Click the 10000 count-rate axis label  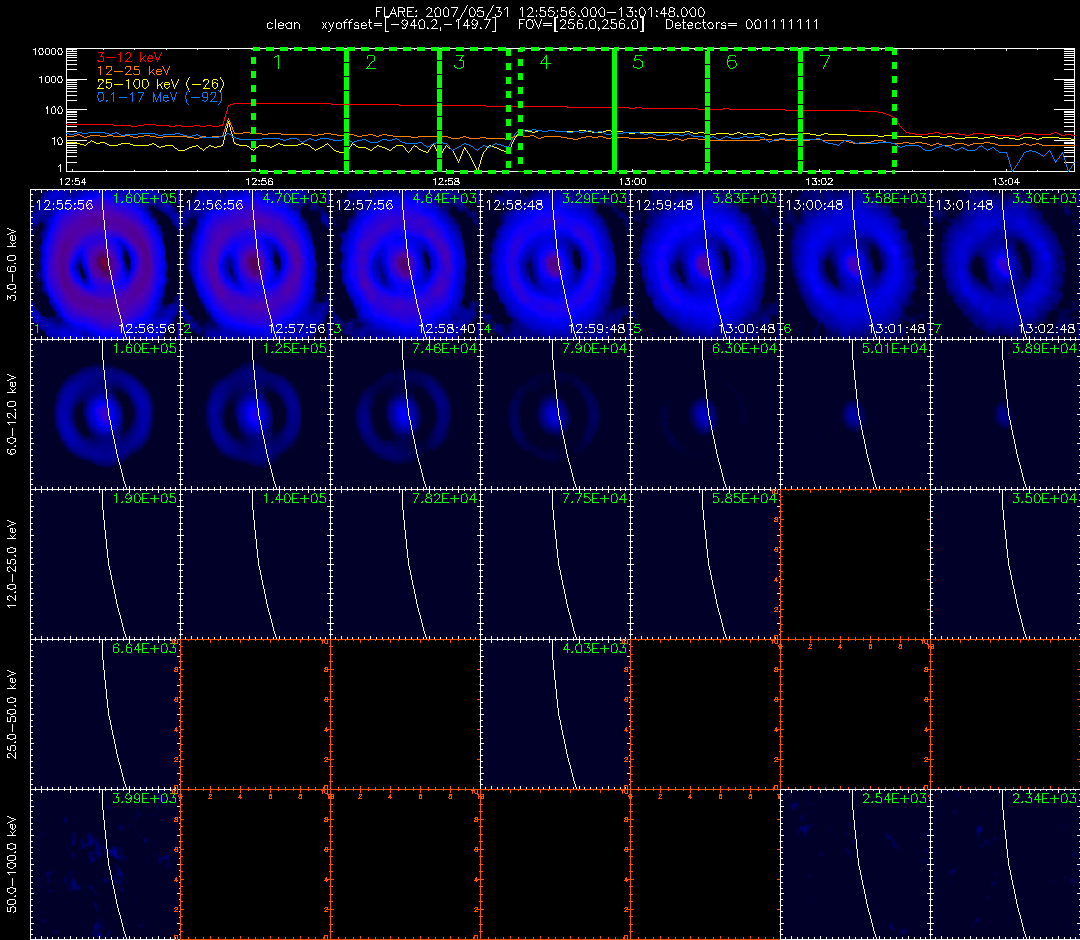tap(50, 52)
